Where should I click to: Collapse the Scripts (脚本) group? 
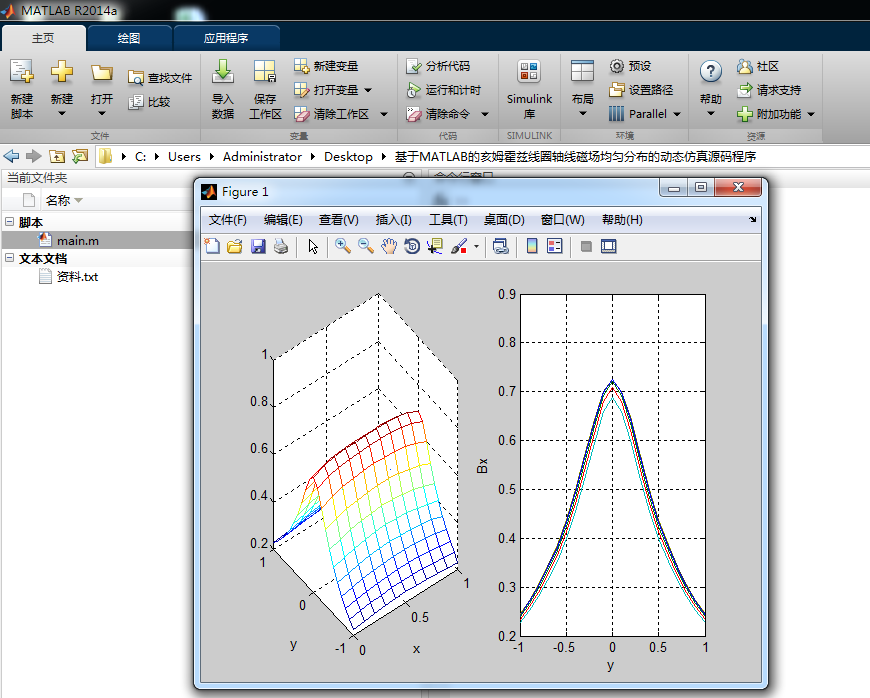[x=9, y=221]
